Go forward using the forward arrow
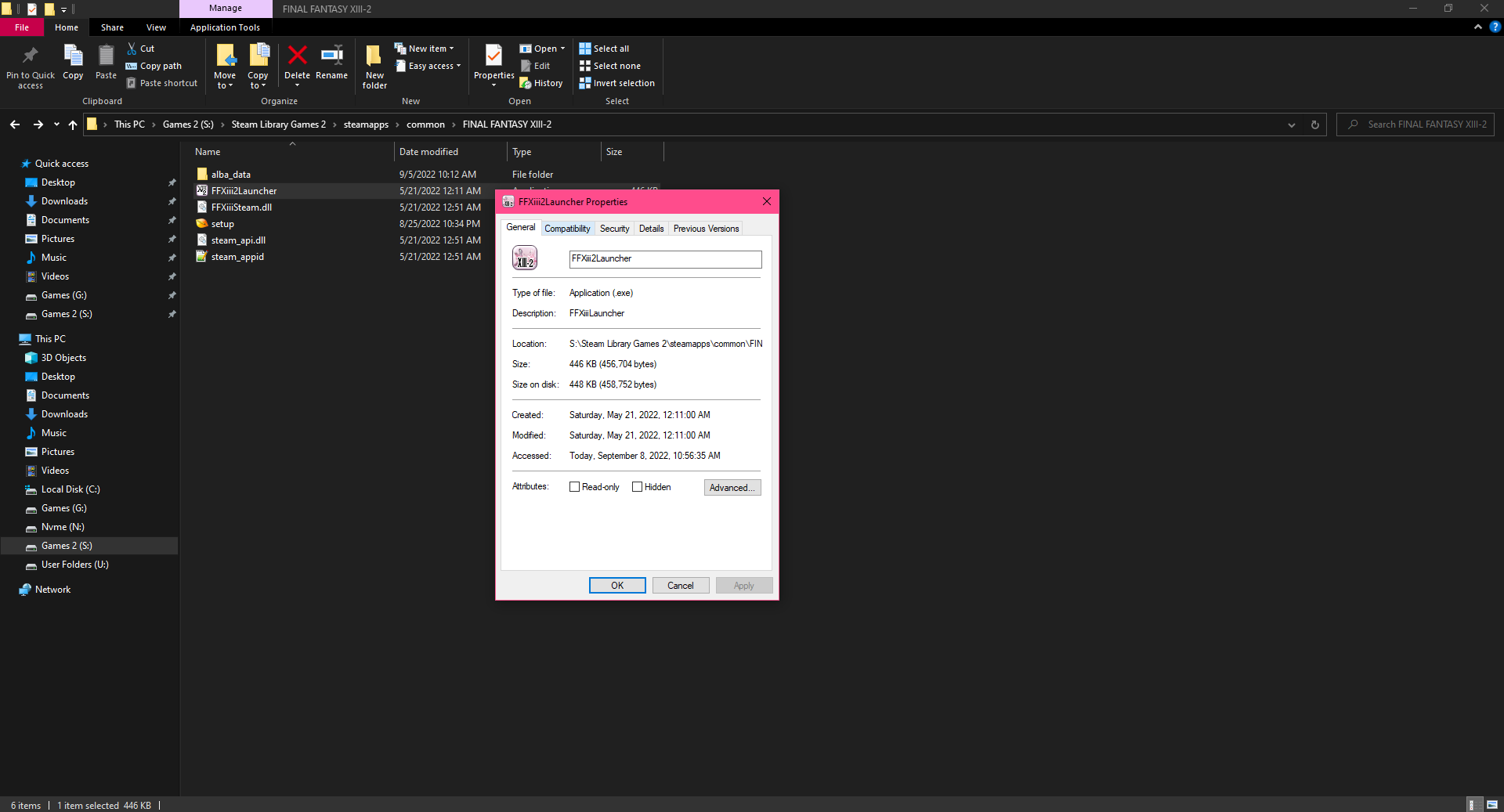Screen dimensions: 1504x812 tap(38, 125)
